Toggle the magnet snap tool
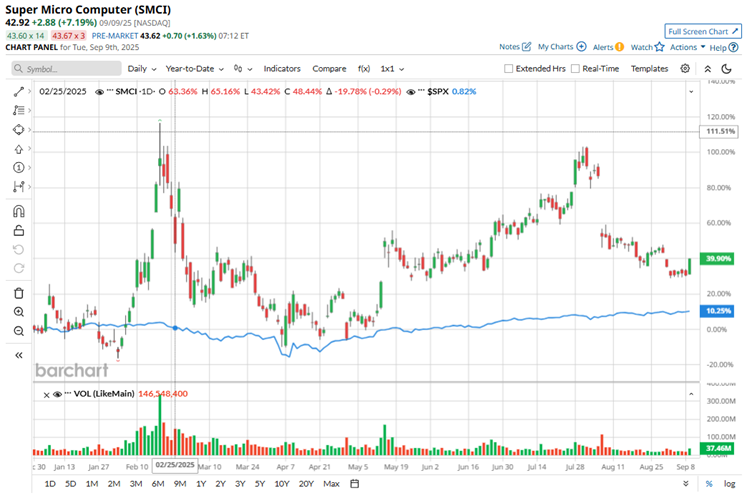The width and height of the screenshot is (752, 498). [18, 211]
